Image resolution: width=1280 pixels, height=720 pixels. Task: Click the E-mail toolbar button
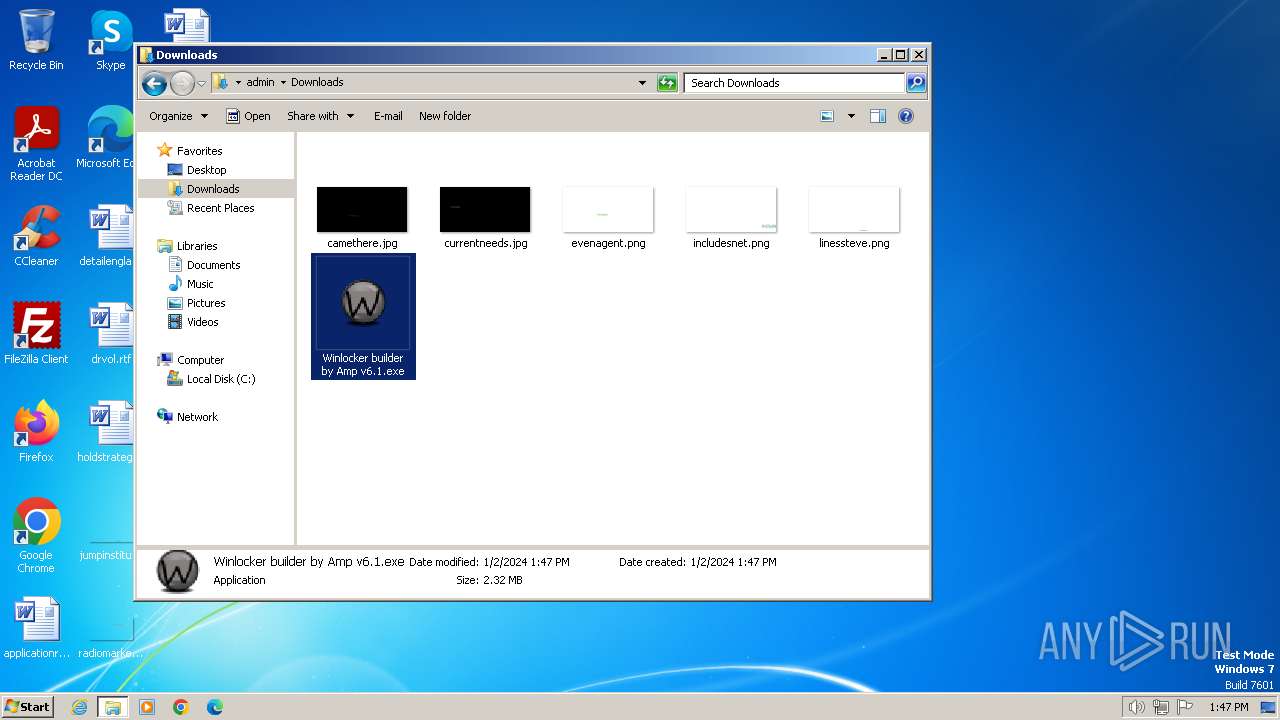click(388, 116)
